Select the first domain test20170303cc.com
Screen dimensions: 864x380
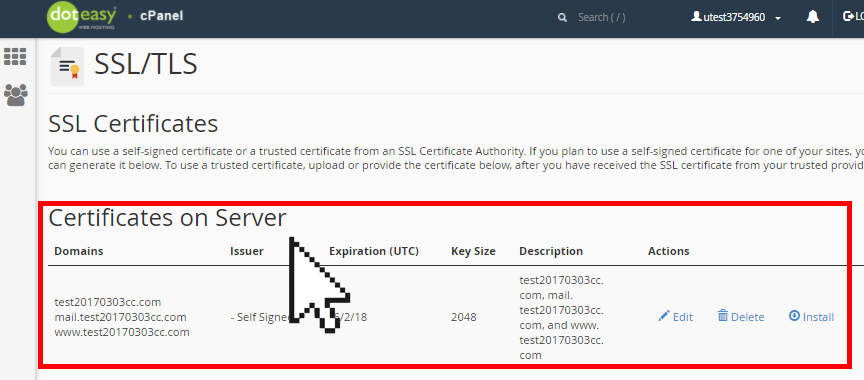pos(107,302)
